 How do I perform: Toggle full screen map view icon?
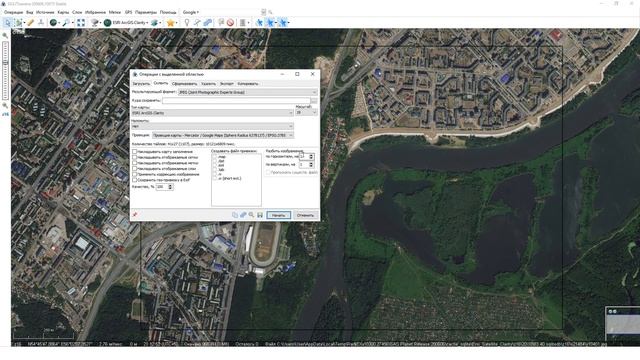click(81, 22)
